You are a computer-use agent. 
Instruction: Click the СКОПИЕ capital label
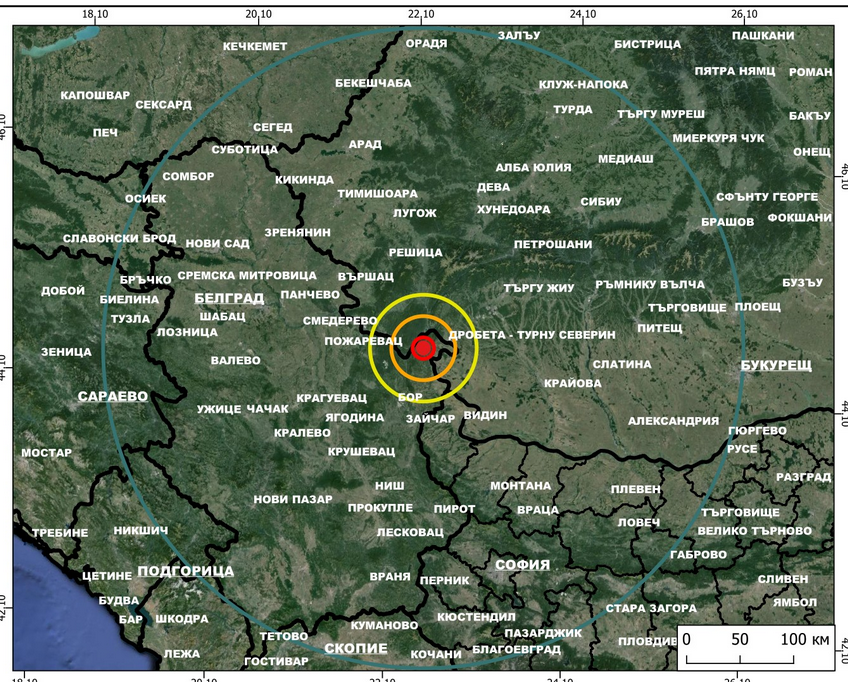[x=355, y=648]
